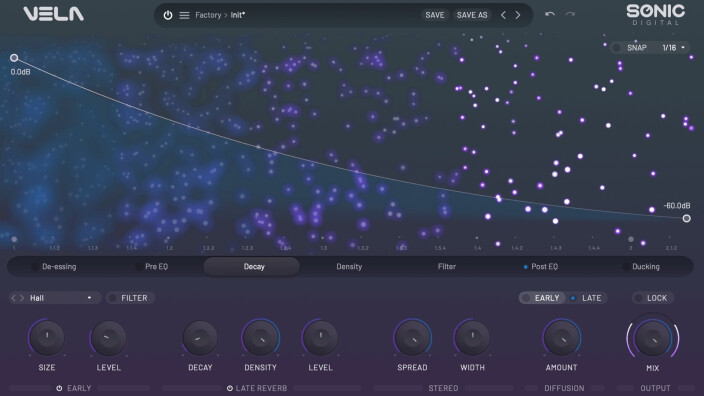Click the -60.0dB decay curve end handle
Image resolution: width=704 pixels, height=396 pixels.
click(x=686, y=219)
